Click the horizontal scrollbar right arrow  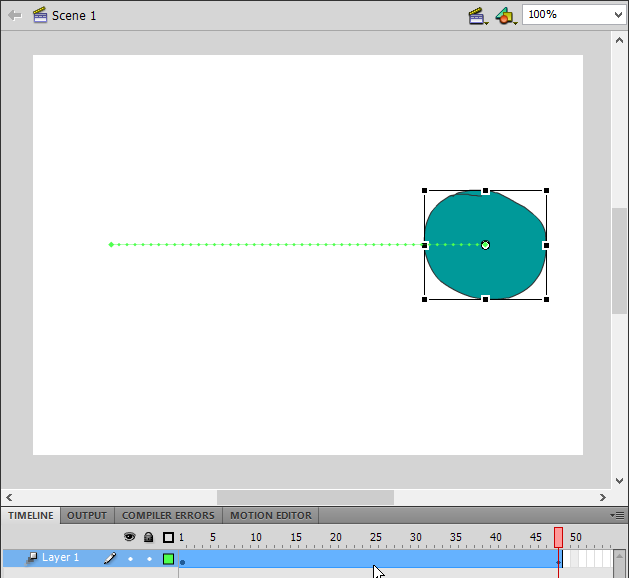coord(603,497)
